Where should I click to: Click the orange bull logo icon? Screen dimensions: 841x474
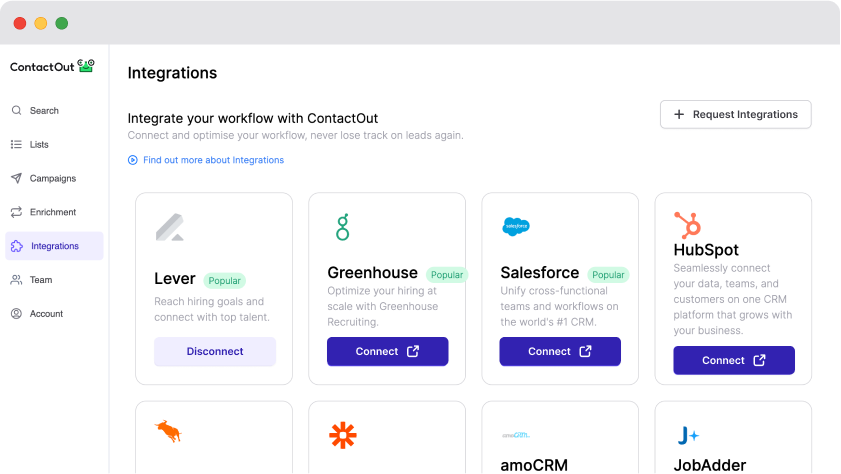167,432
